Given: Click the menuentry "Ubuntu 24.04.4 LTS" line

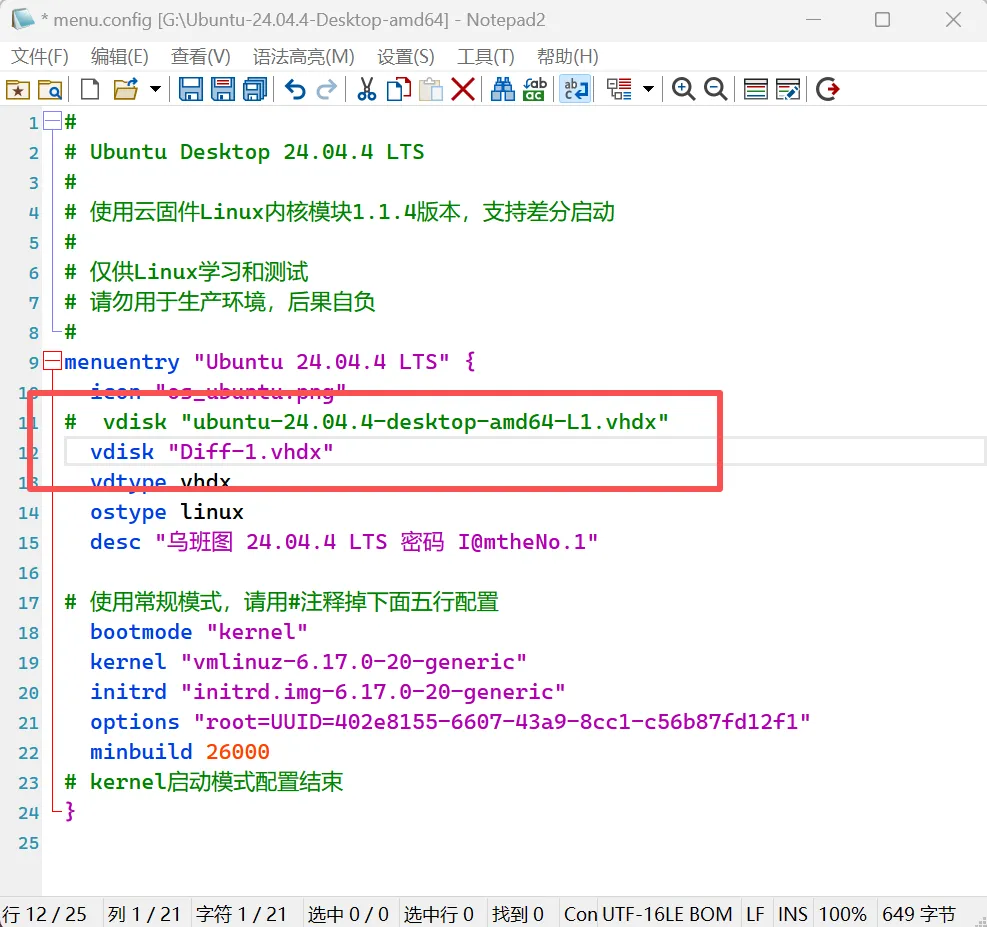Looking at the screenshot, I should (x=269, y=362).
